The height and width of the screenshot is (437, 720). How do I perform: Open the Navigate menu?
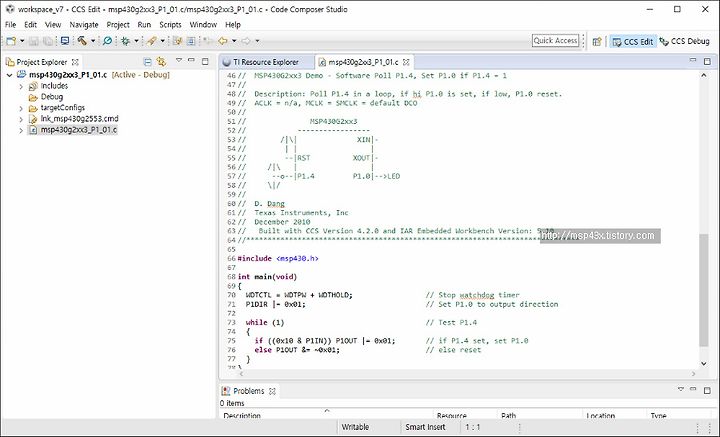point(84,25)
